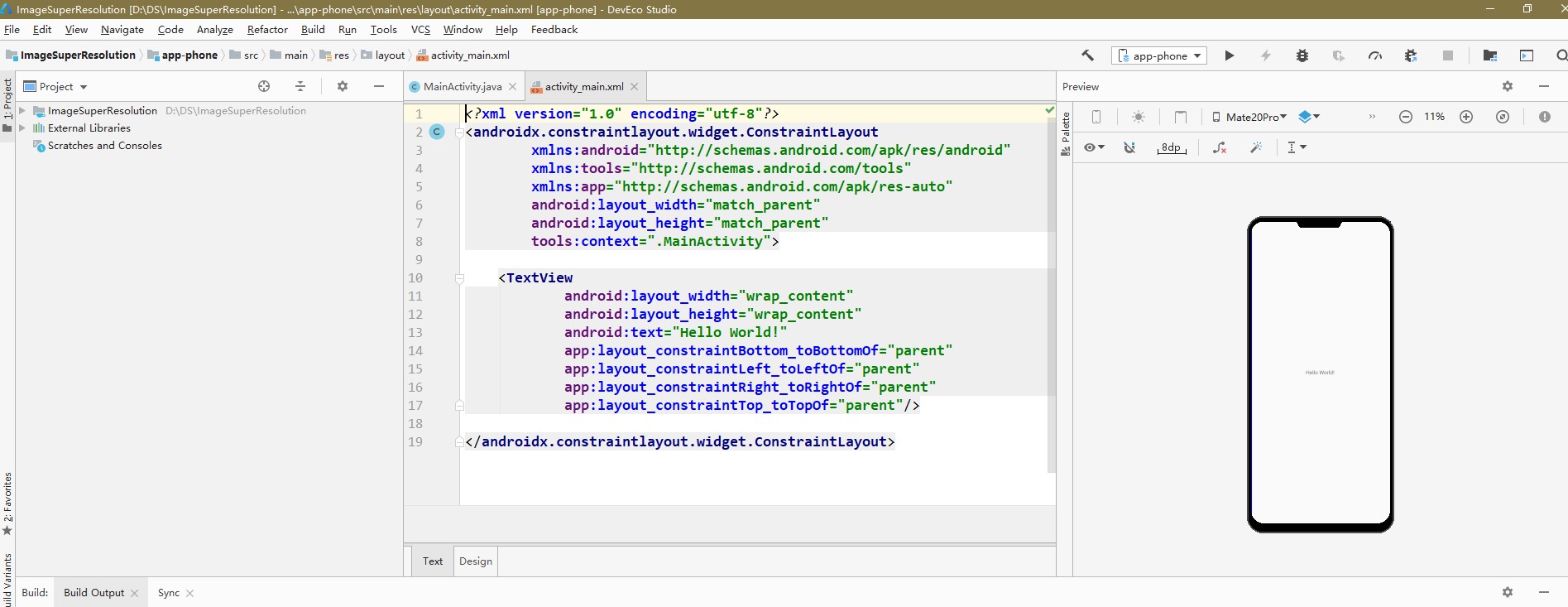Image resolution: width=1568 pixels, height=607 pixels.
Task: Click class gutter icon on line 2
Action: click(437, 132)
